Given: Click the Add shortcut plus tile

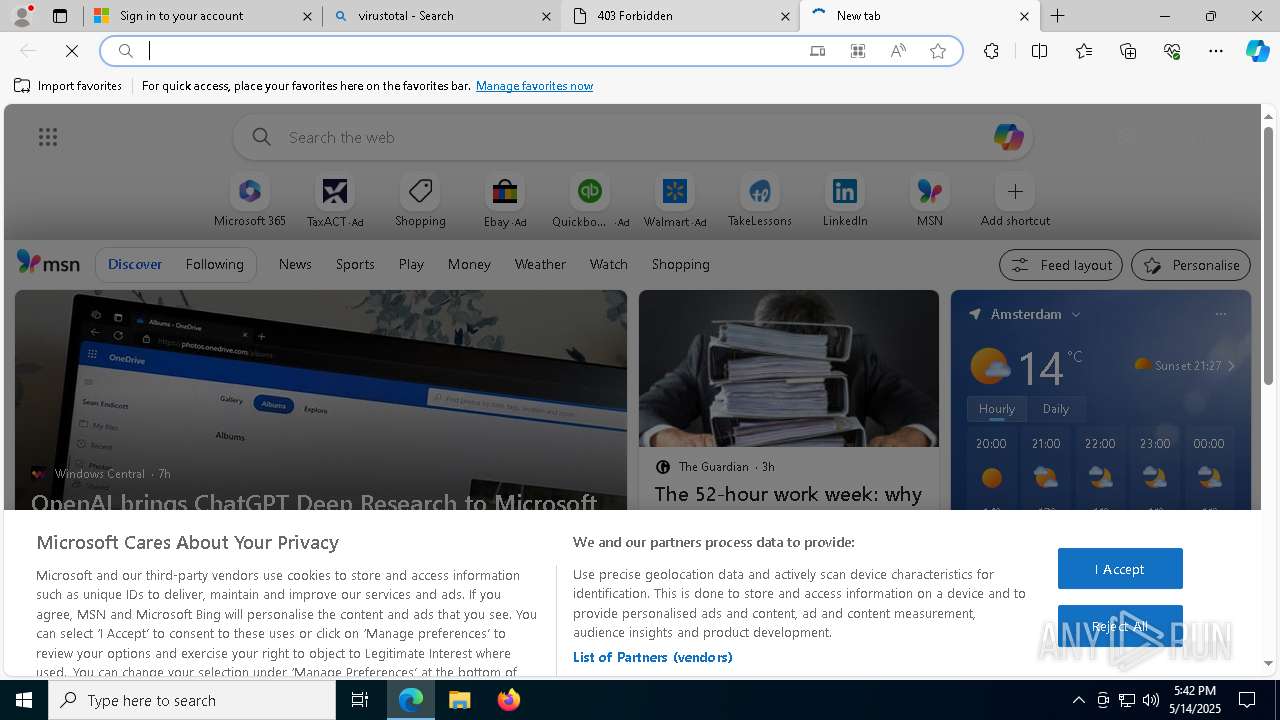Looking at the screenshot, I should (1015, 200).
